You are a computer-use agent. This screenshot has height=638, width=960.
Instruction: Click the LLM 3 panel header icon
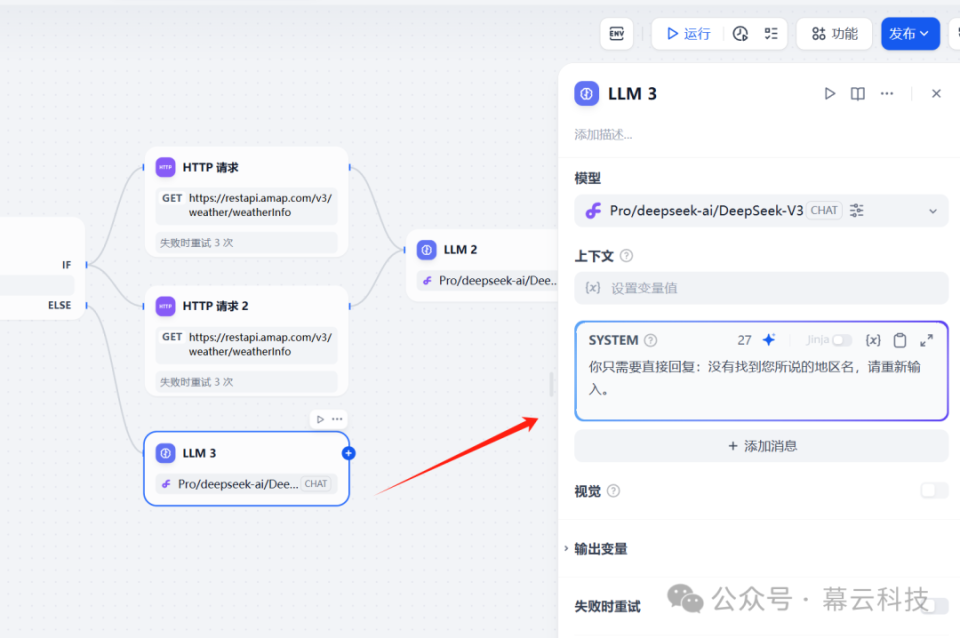pyautogui.click(x=587, y=94)
